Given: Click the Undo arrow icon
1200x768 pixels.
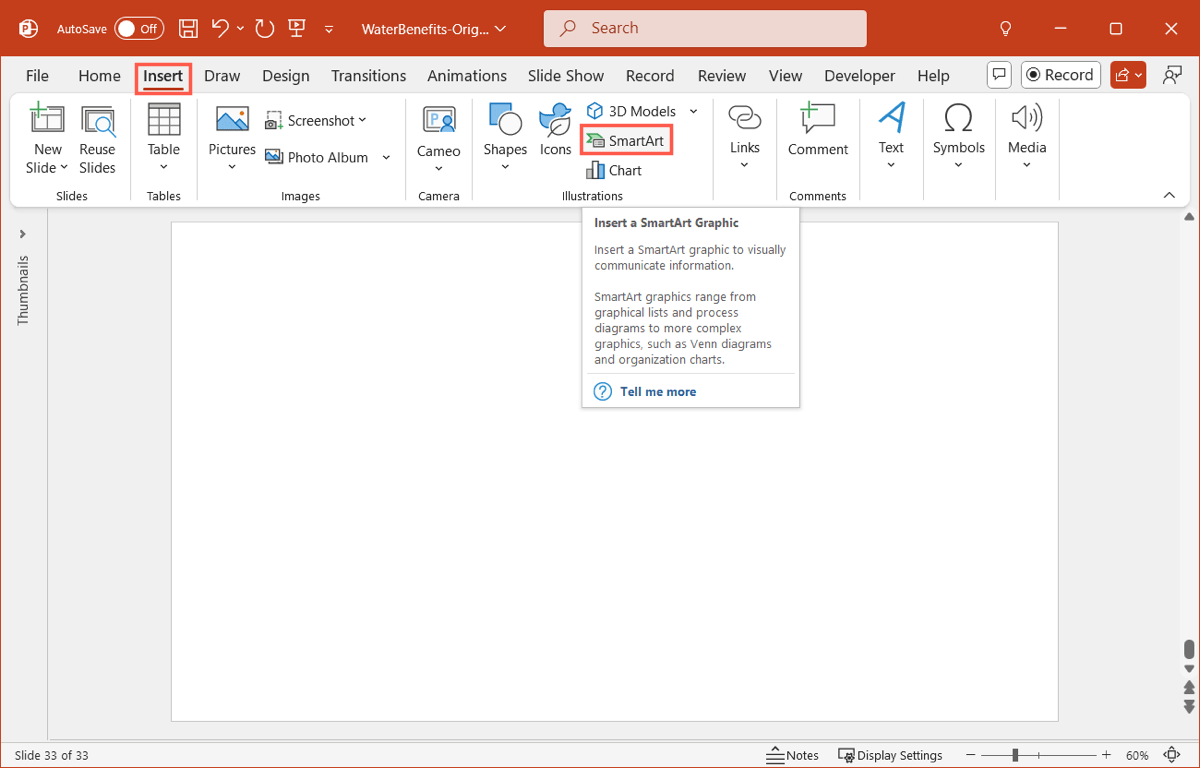Looking at the screenshot, I should (x=221, y=29).
